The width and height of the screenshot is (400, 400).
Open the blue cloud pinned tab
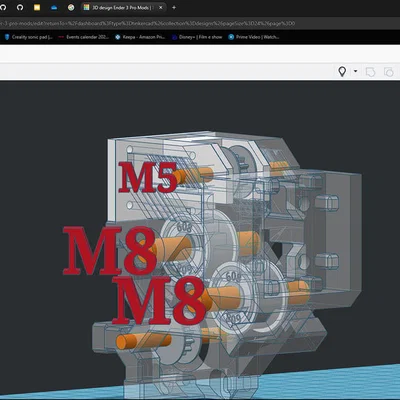[x=54, y=7]
